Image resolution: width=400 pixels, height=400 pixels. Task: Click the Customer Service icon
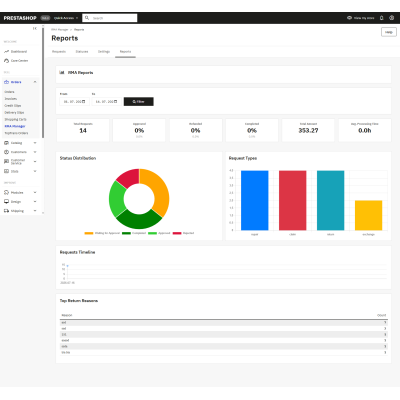[6, 162]
